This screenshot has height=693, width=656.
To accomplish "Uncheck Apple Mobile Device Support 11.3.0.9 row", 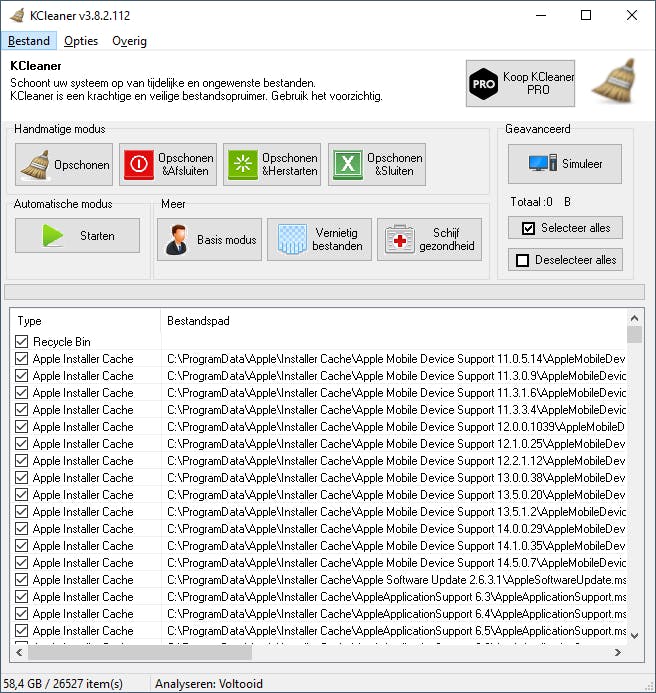I will click(21, 376).
